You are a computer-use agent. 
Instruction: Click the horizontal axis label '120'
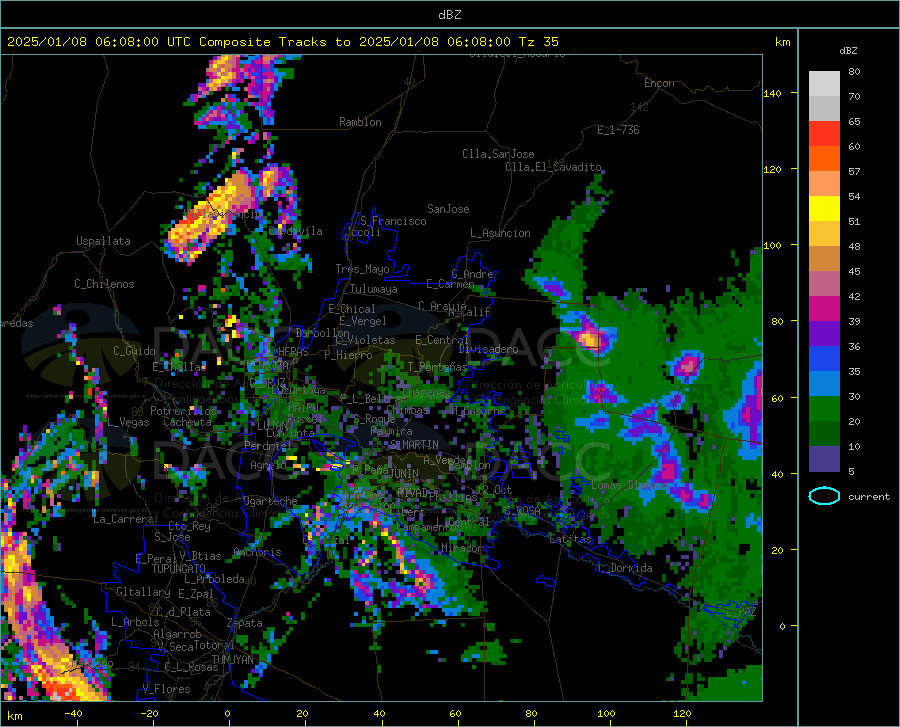[682, 714]
